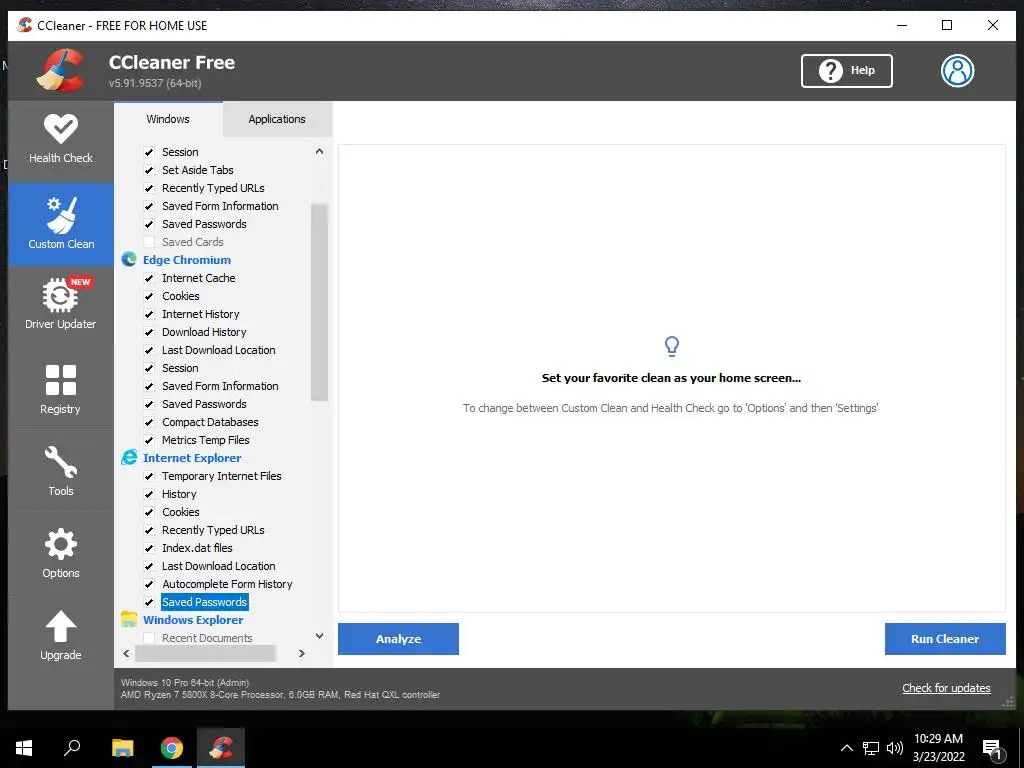Click horizontal scroll right arrow

302,653
